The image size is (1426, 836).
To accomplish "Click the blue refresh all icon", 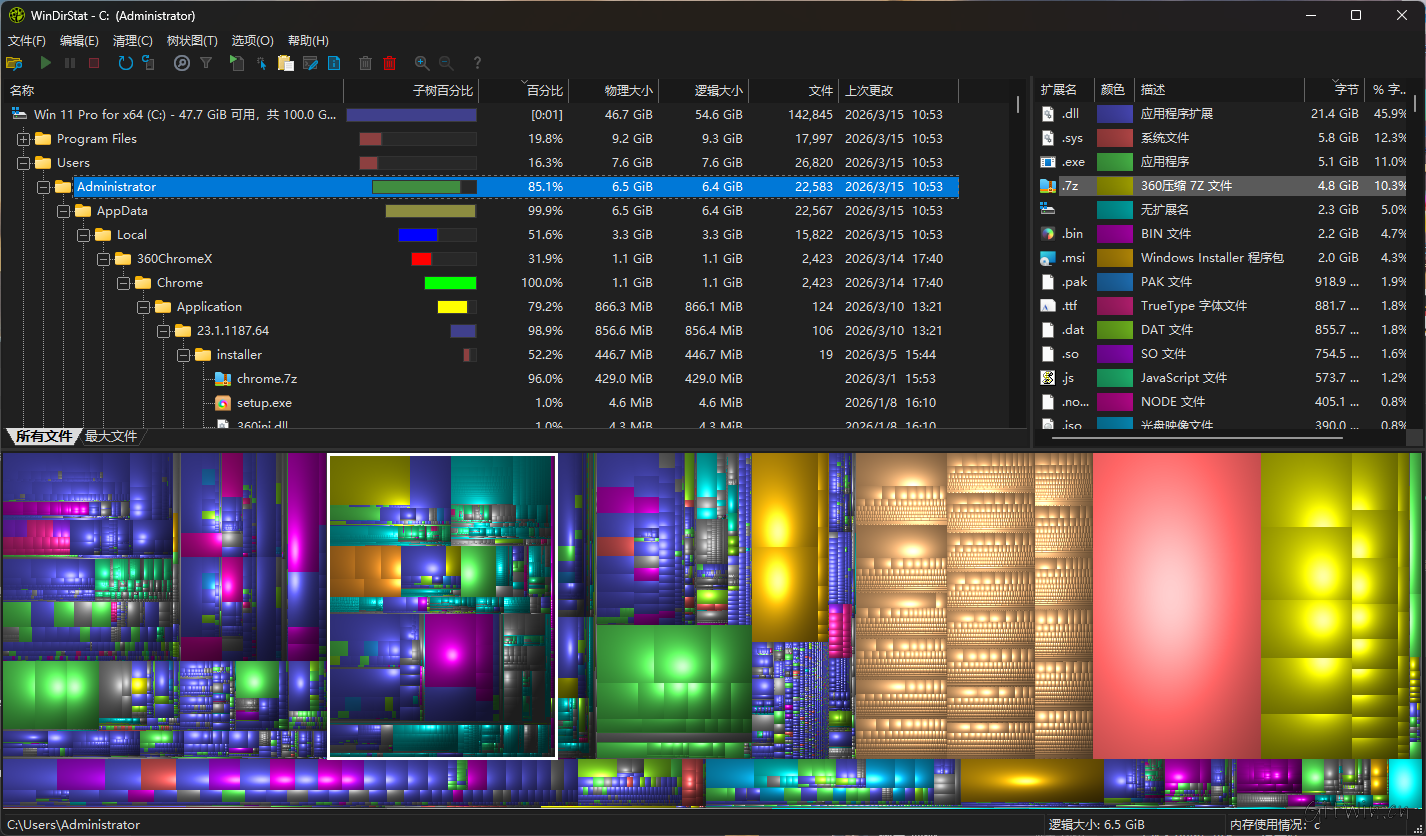I will [125, 63].
